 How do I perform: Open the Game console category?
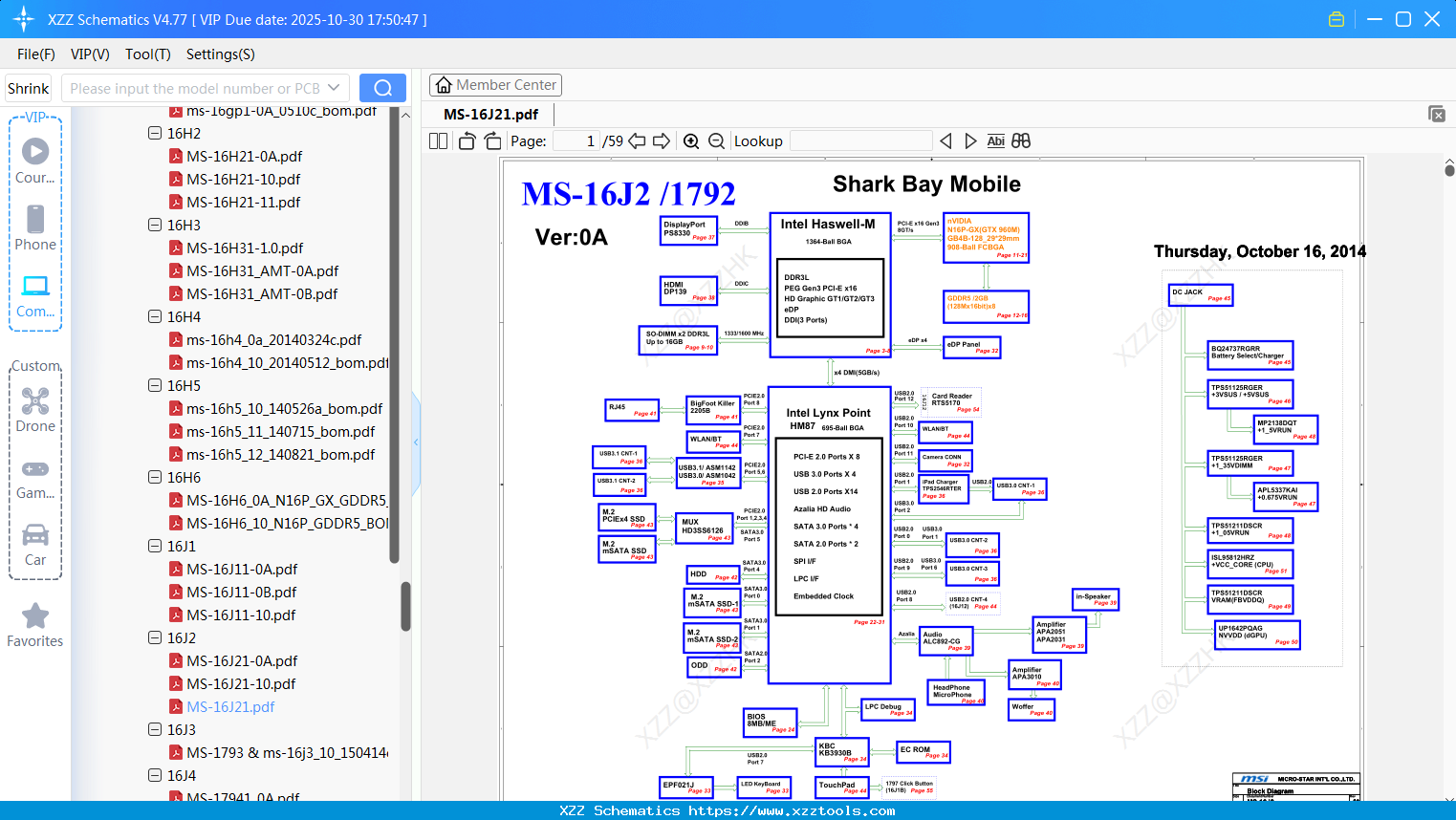pyautogui.click(x=35, y=478)
